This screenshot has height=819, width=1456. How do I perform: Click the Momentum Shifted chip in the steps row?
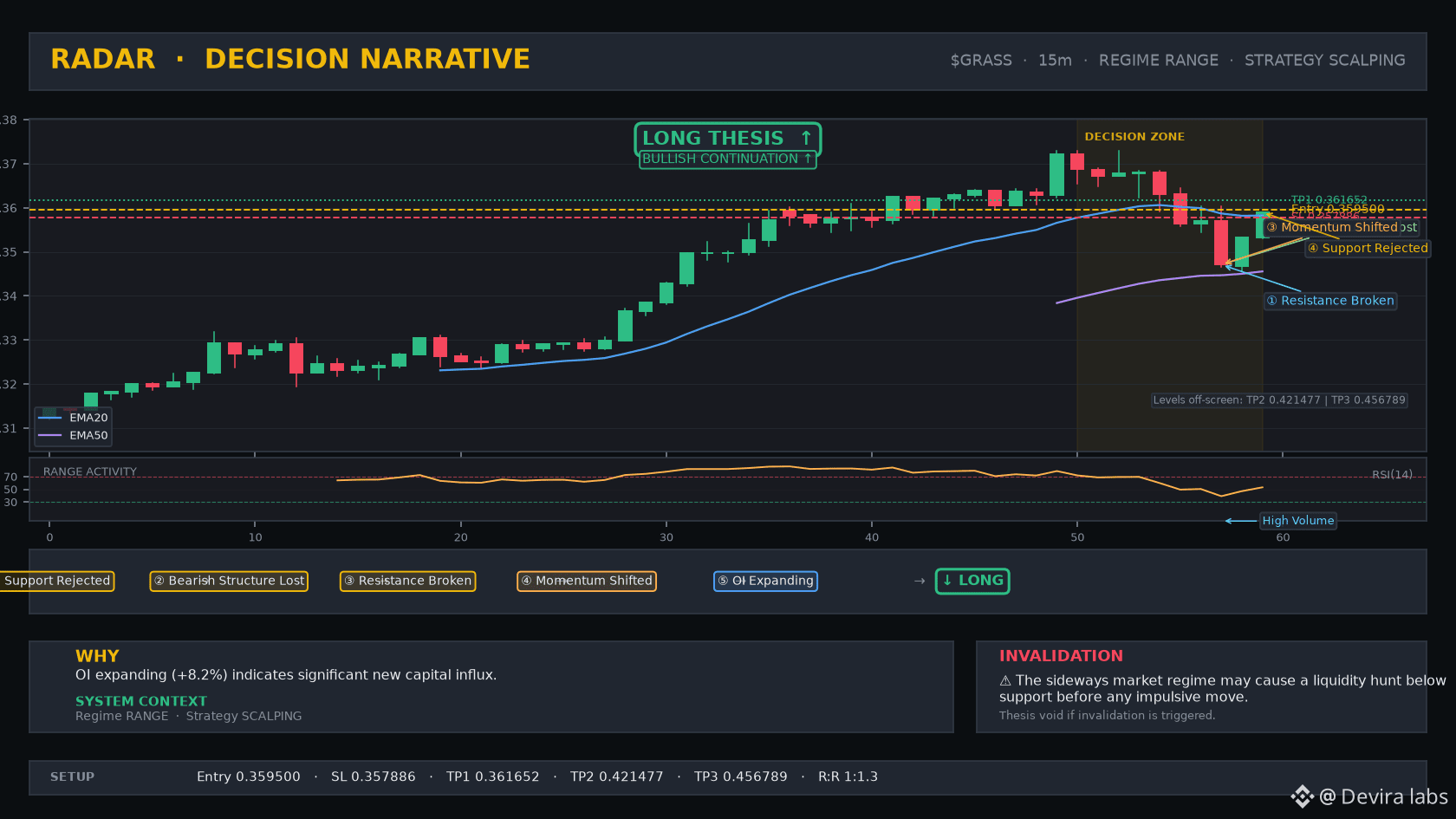[587, 581]
